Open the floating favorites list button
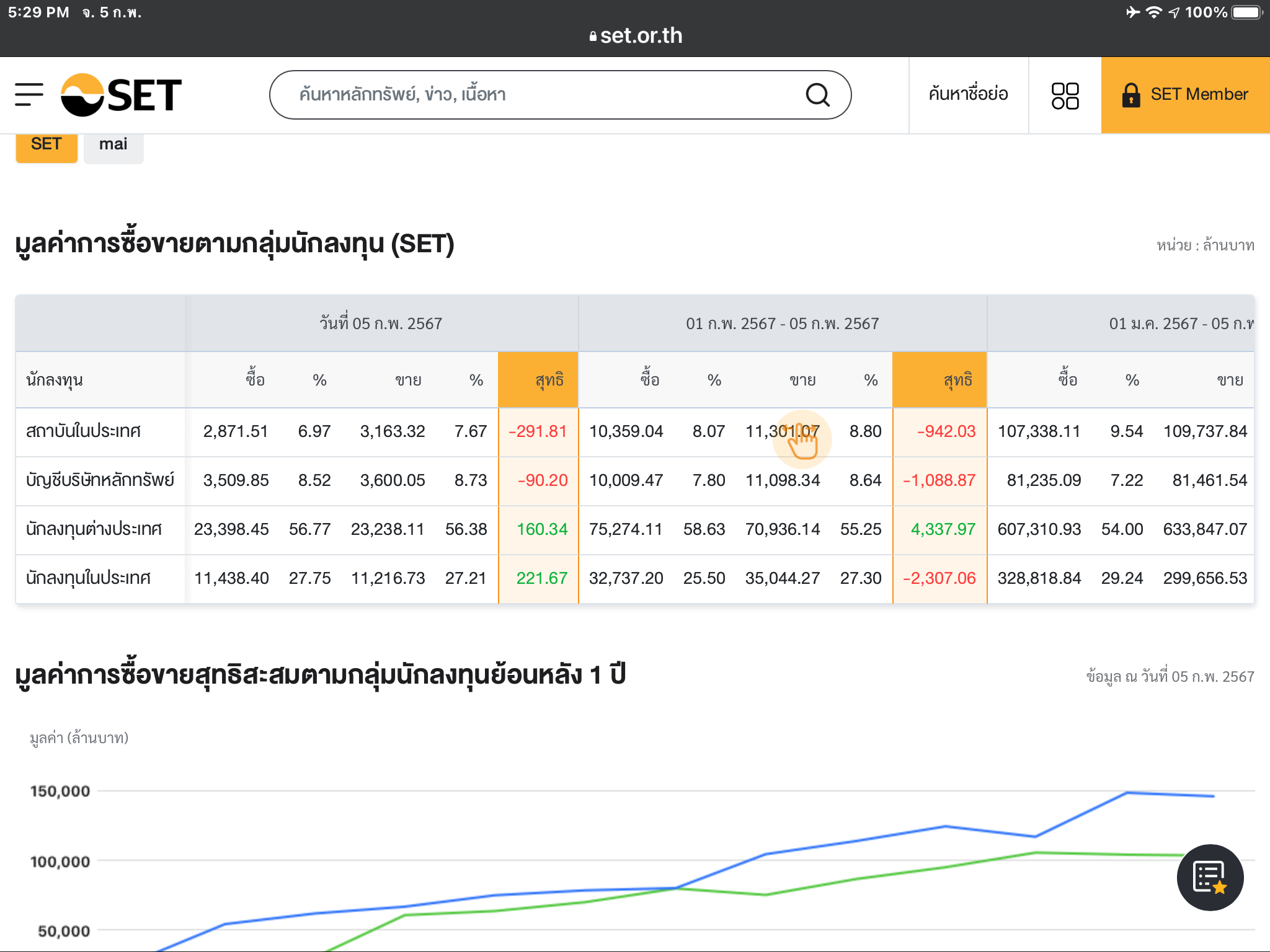Screen dimensions: 1270x952 coord(1210,877)
